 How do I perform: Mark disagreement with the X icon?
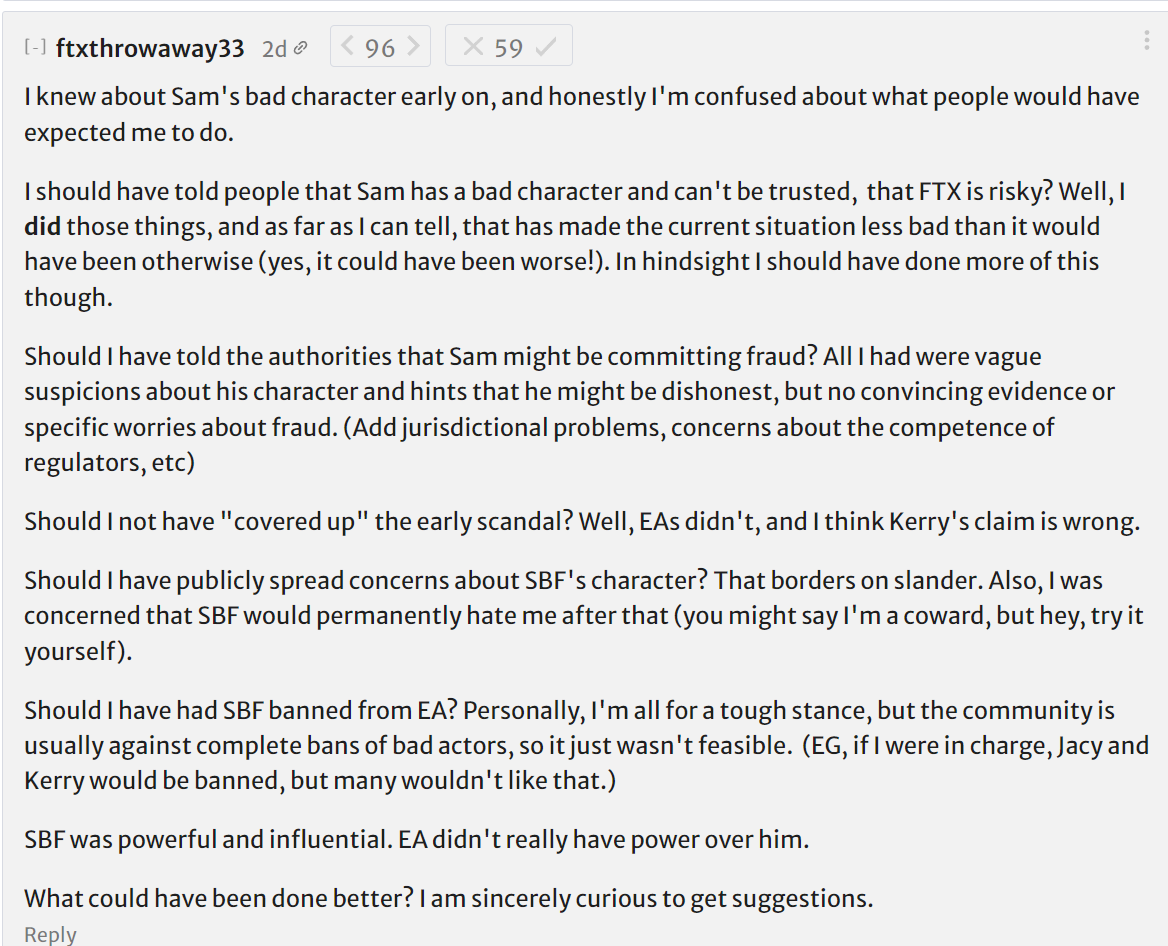click(473, 47)
